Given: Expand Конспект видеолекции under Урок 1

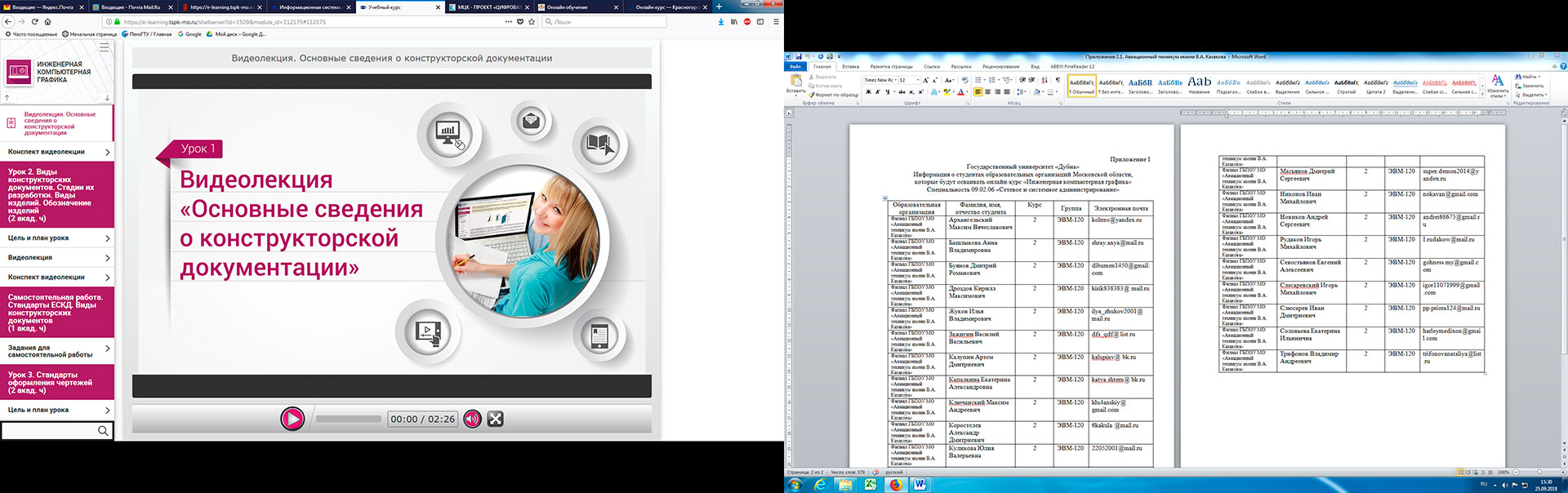Looking at the screenshot, I should pyautogui.click(x=57, y=152).
